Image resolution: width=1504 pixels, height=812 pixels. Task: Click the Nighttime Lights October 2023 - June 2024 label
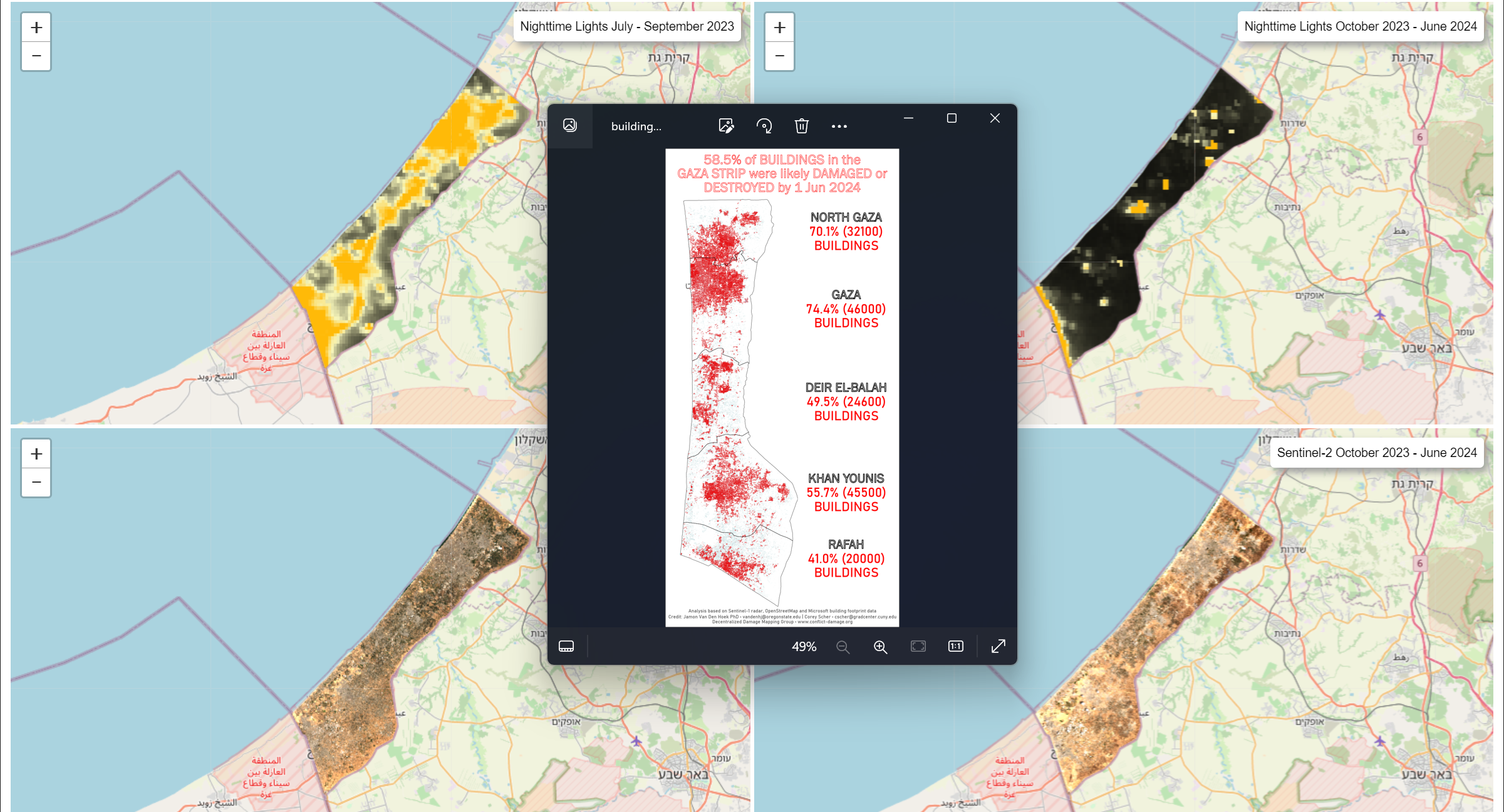pos(1361,26)
